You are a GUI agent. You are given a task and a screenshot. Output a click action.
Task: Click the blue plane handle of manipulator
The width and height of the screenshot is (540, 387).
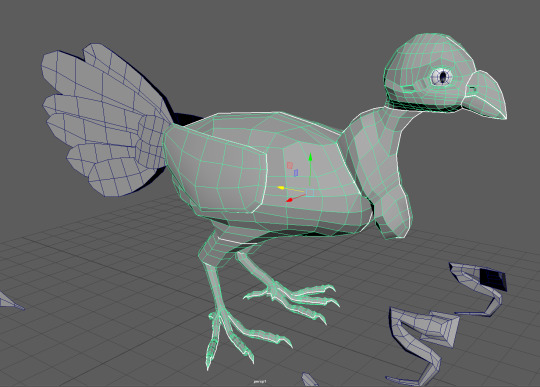point(296,173)
